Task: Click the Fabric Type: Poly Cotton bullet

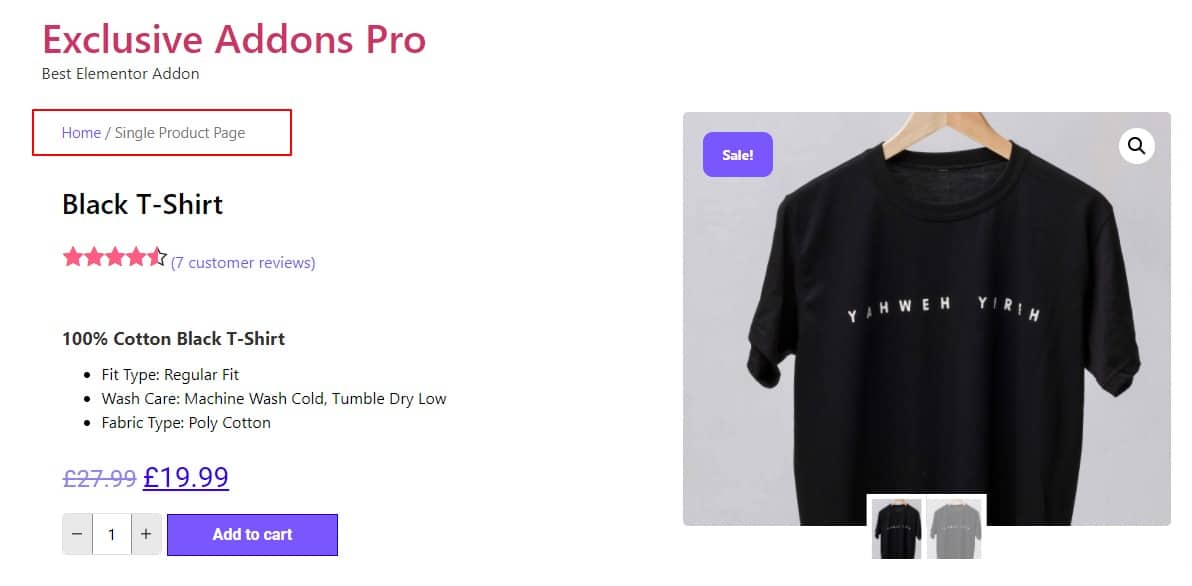Action: [186, 423]
